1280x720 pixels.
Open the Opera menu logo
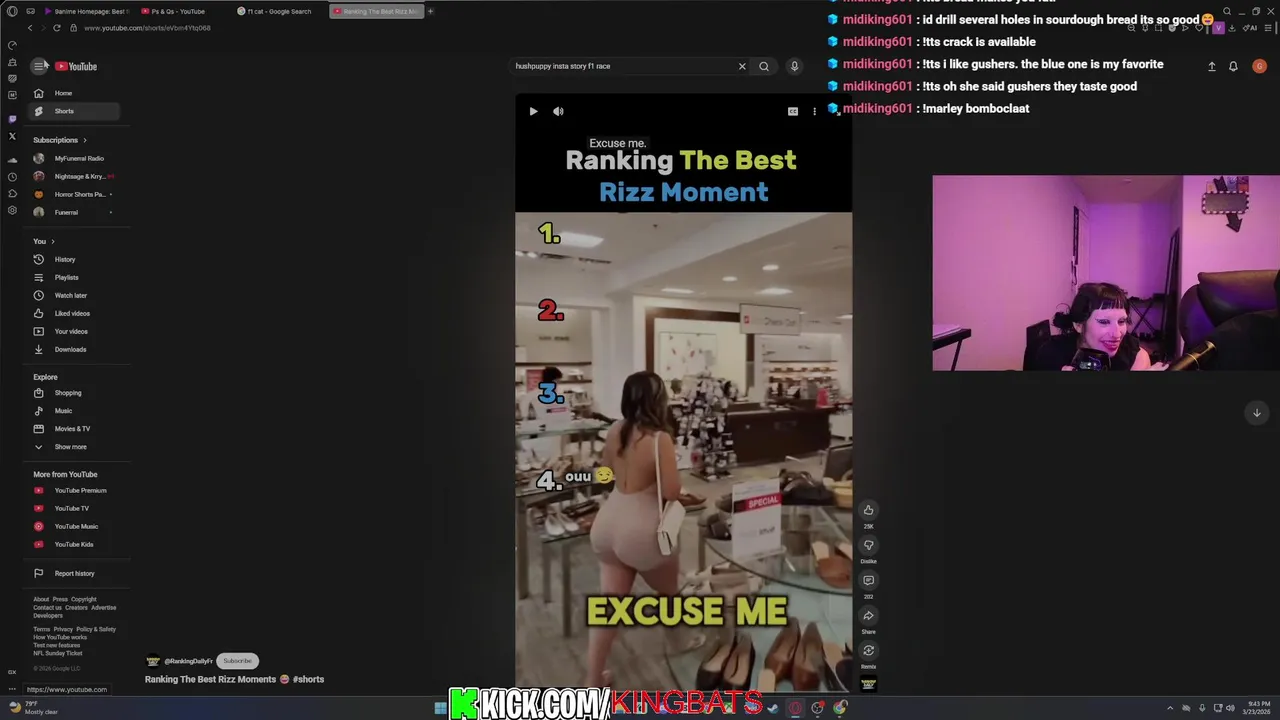pos(12,11)
